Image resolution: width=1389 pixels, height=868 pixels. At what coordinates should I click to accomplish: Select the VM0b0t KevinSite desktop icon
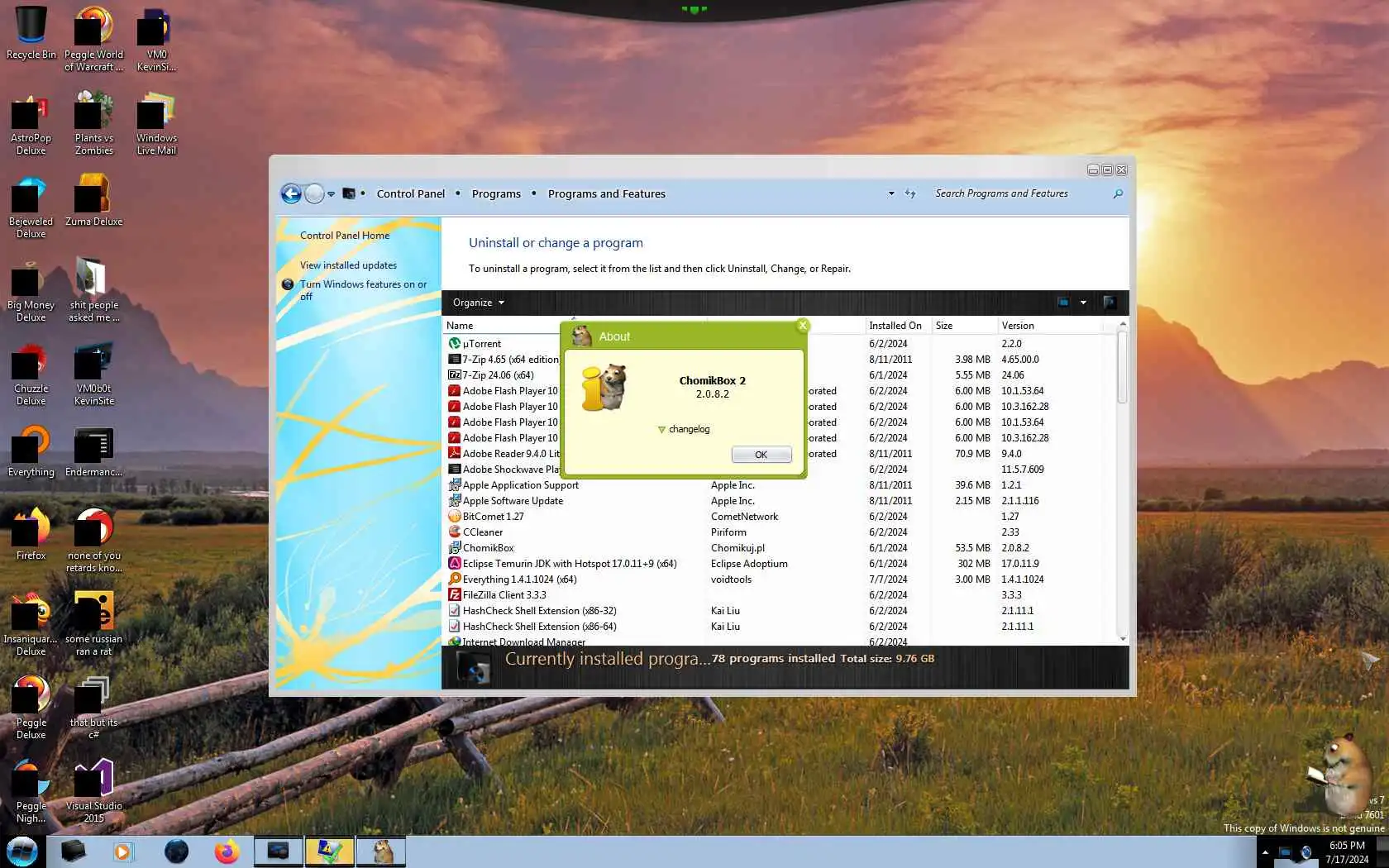point(93,374)
